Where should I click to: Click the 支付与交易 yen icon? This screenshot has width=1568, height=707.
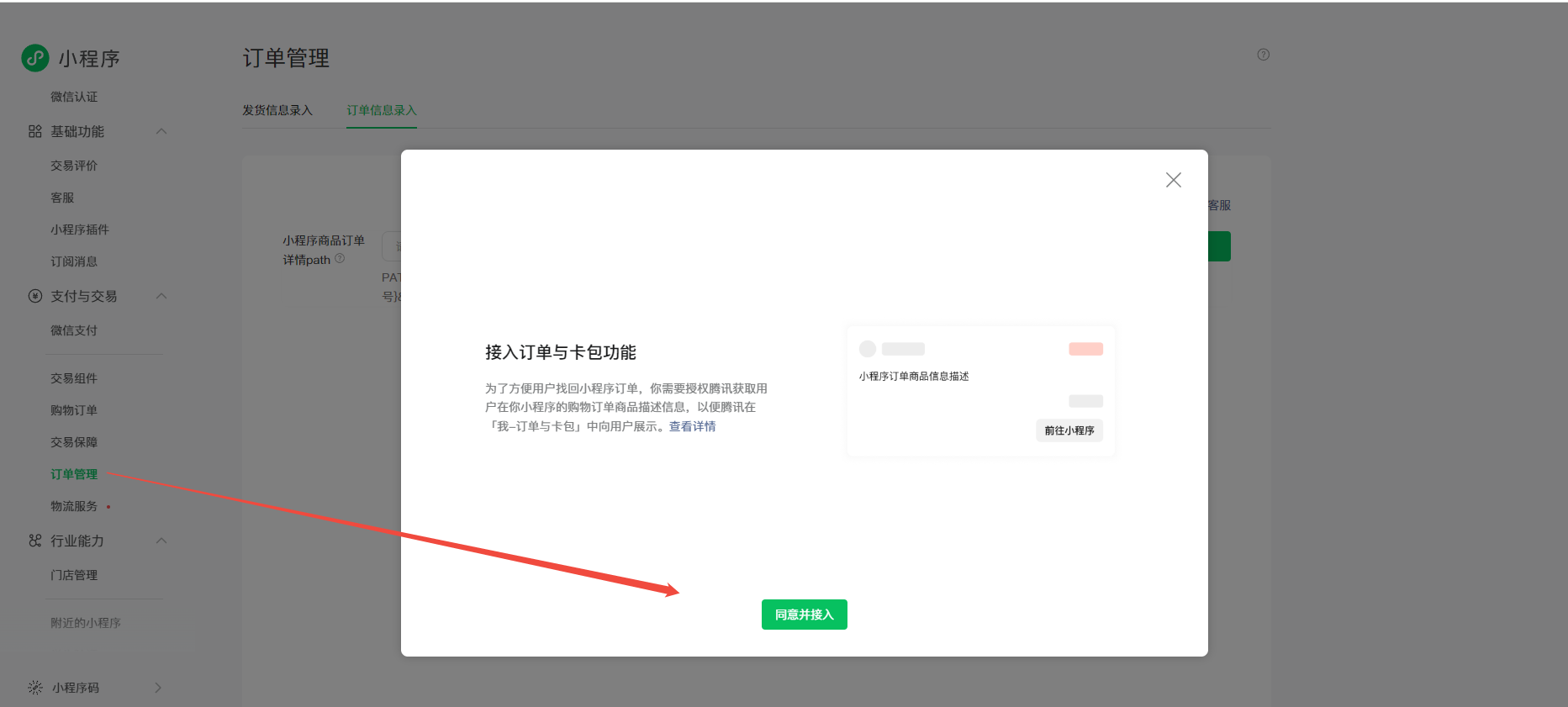pos(34,296)
